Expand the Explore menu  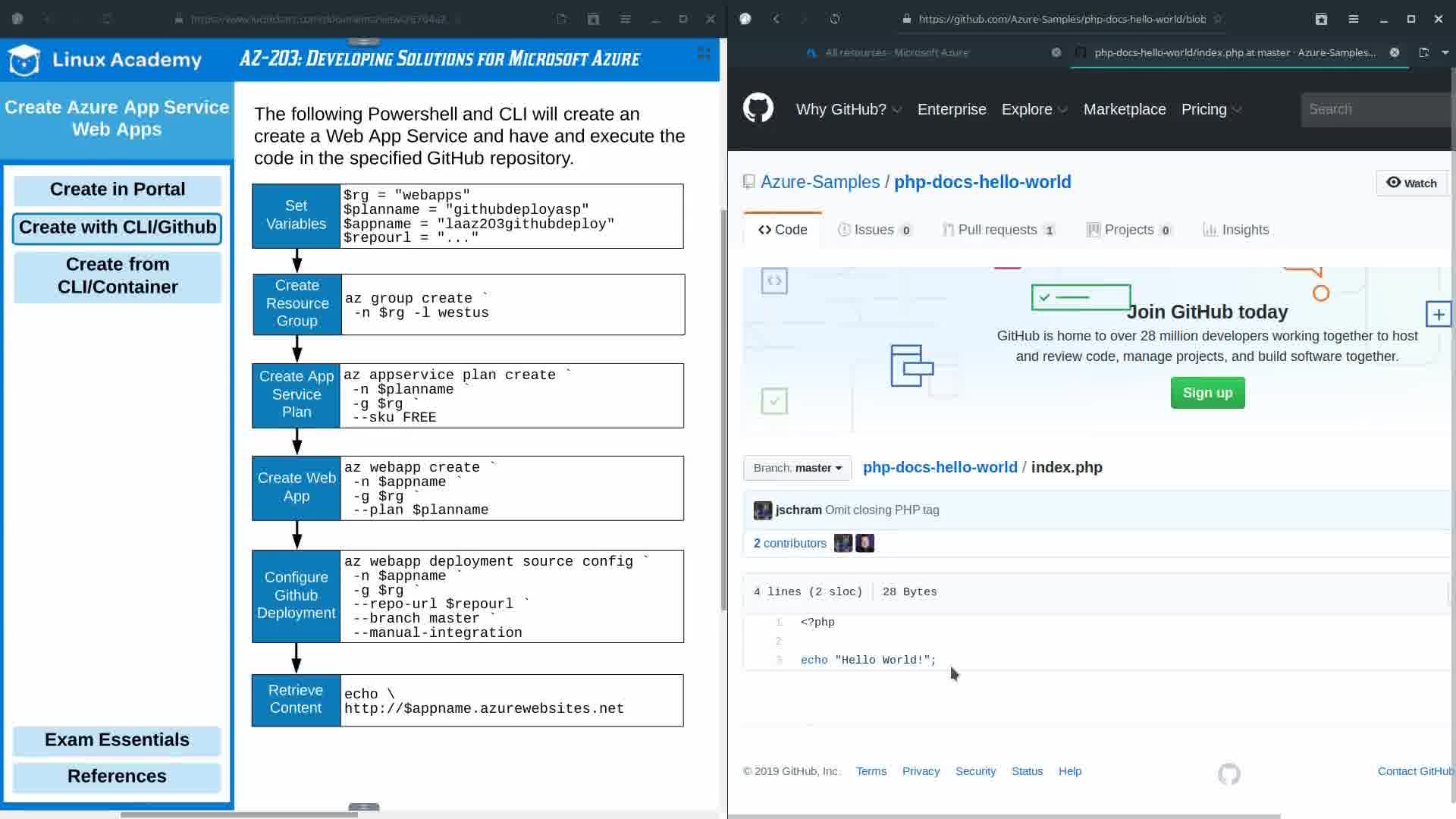click(1034, 109)
